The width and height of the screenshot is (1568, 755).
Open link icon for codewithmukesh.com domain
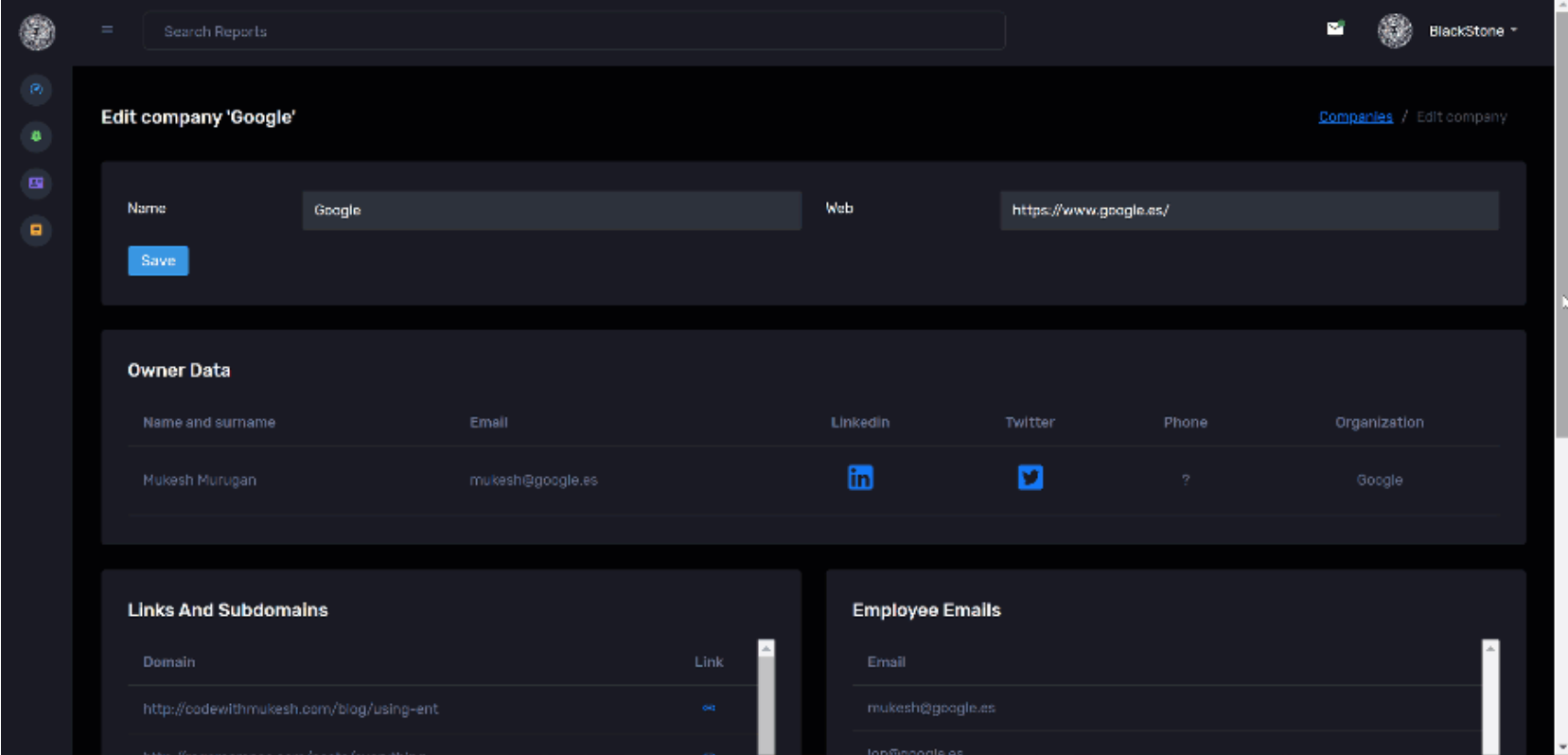[x=709, y=708]
